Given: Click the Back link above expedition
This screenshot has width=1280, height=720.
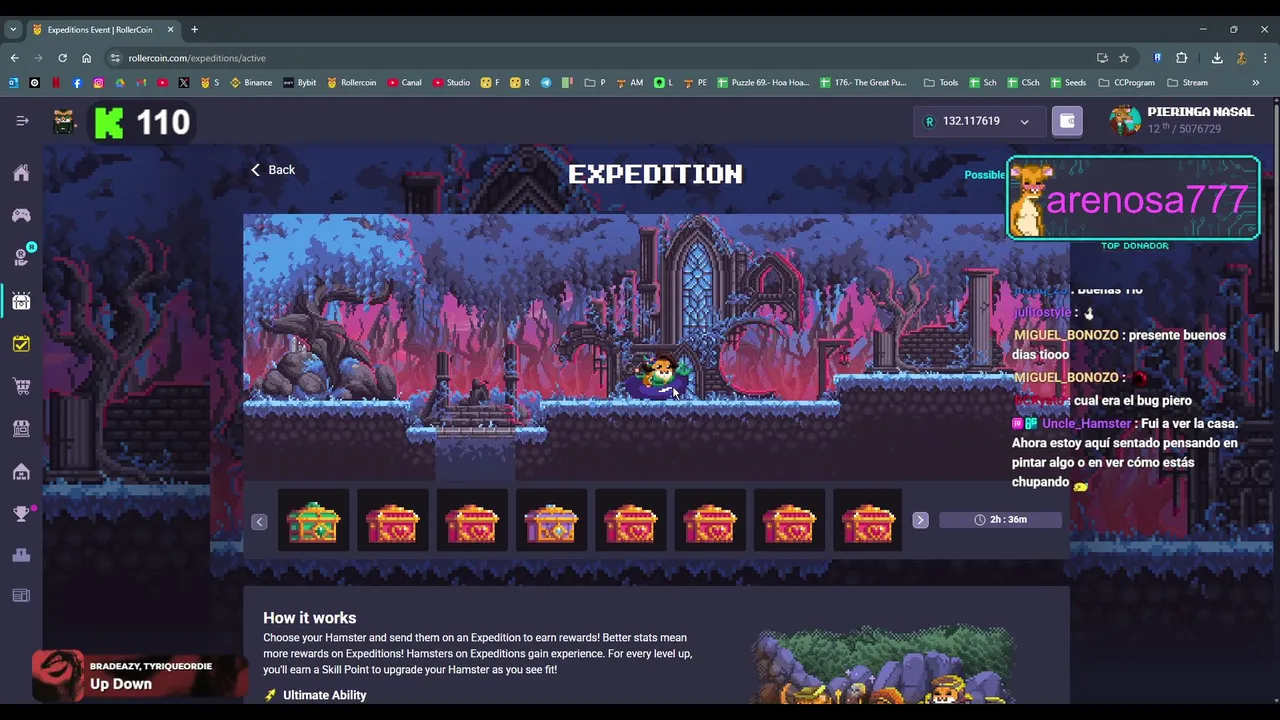Looking at the screenshot, I should click(273, 170).
